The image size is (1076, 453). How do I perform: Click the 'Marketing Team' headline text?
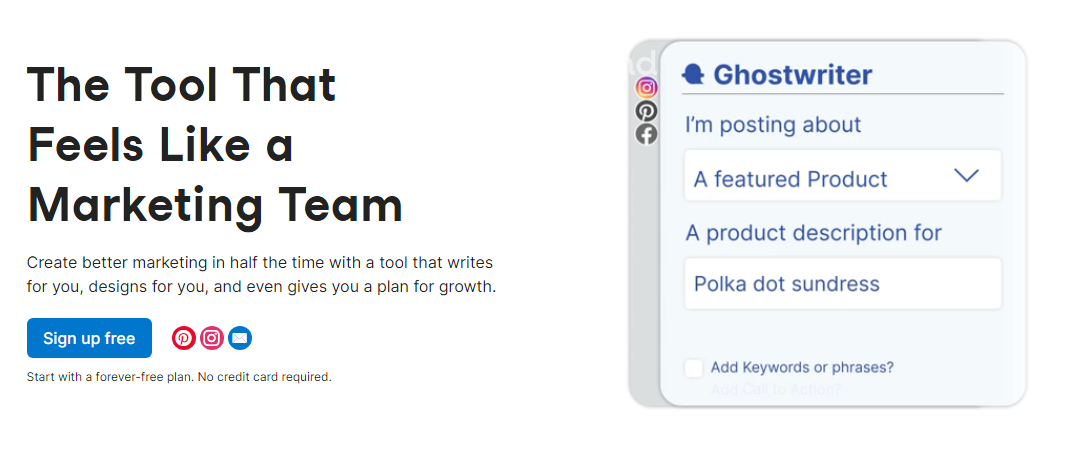point(215,205)
